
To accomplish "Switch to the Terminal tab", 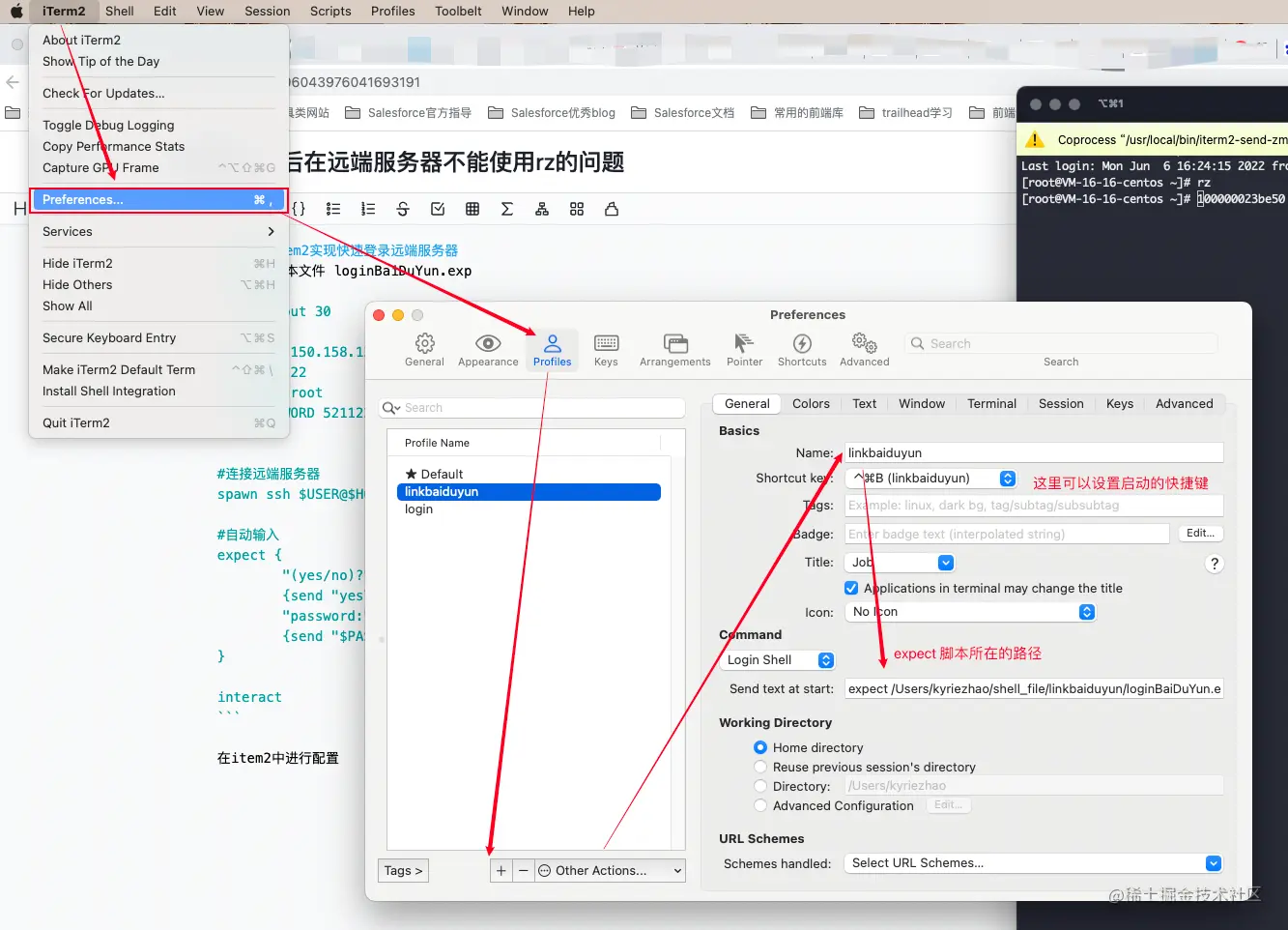I will (x=991, y=403).
